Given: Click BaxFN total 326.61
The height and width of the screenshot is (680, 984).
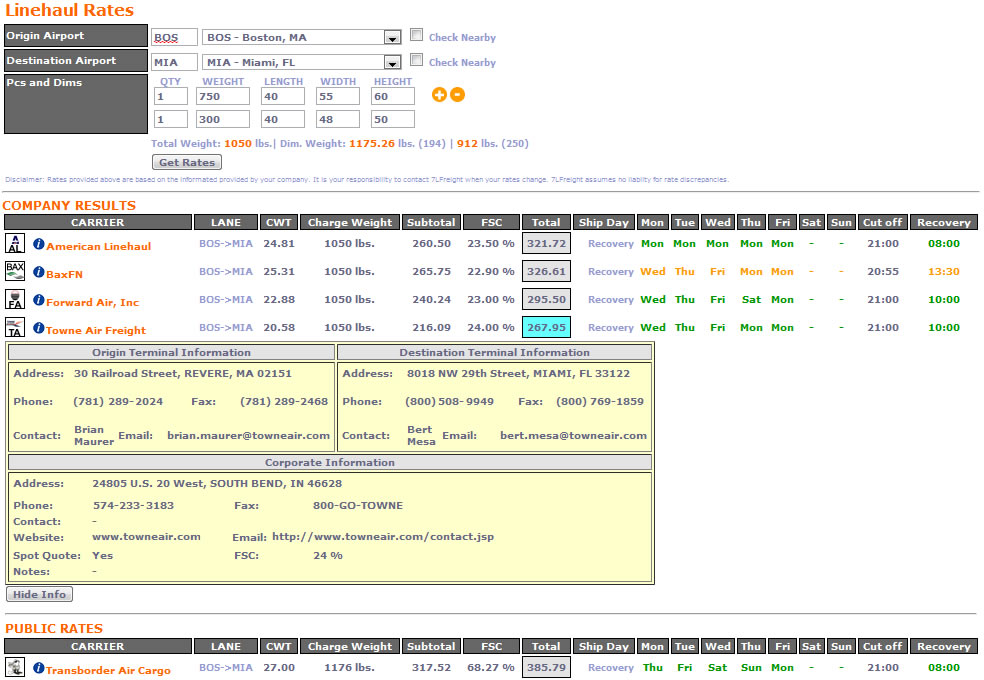Looking at the screenshot, I should [x=547, y=272].
